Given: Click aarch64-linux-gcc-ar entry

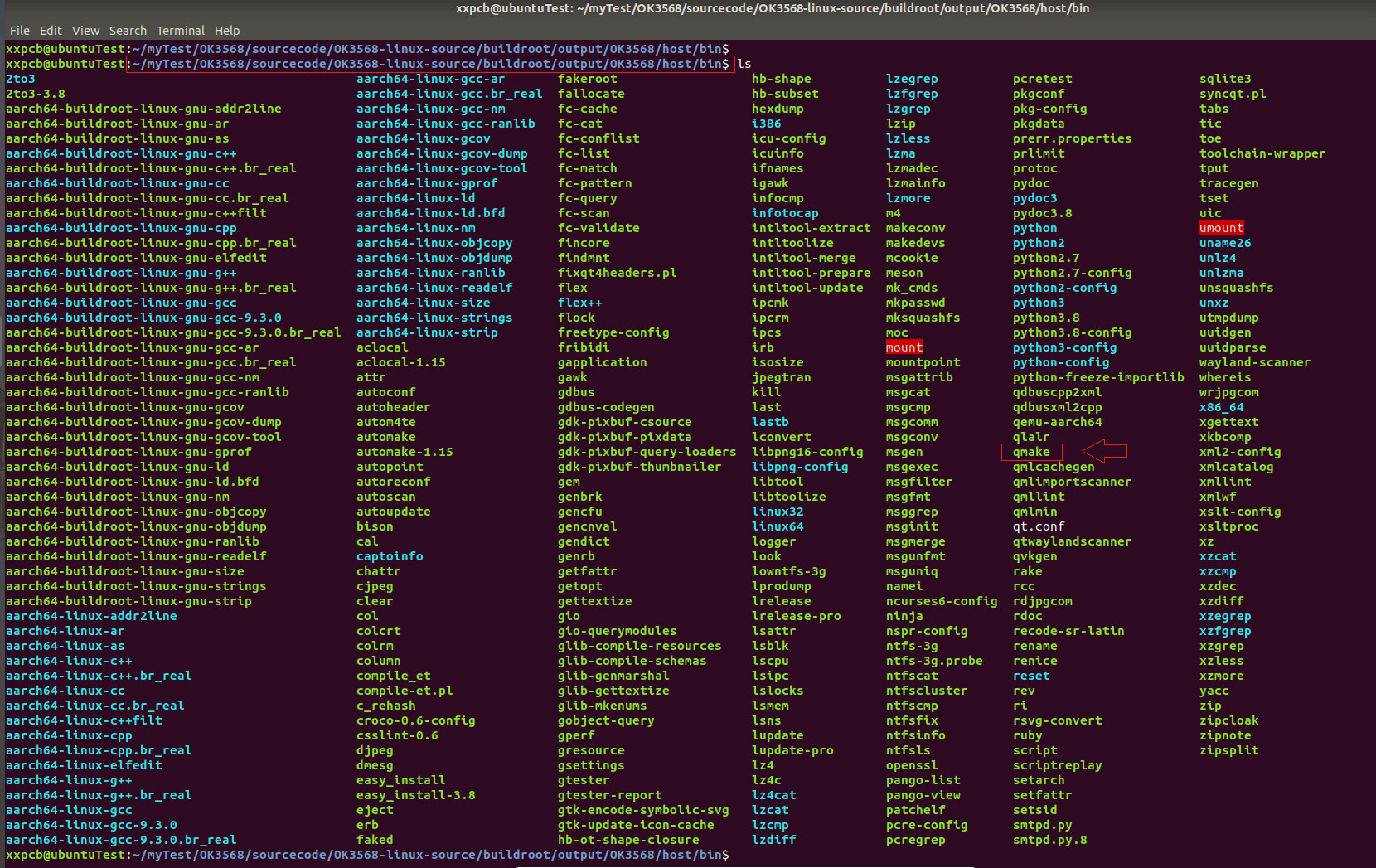Looking at the screenshot, I should (x=431, y=79).
